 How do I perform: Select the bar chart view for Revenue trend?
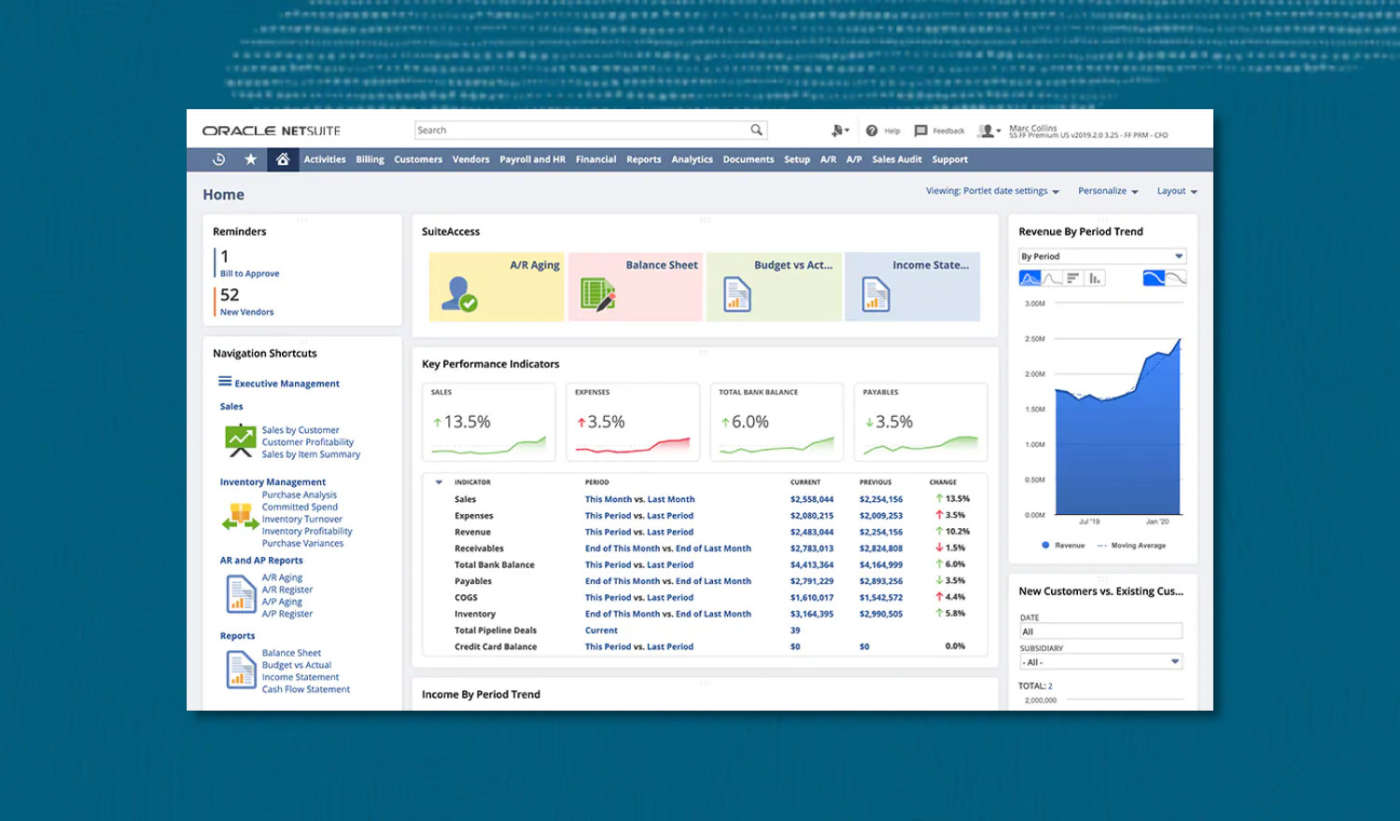coord(1095,278)
